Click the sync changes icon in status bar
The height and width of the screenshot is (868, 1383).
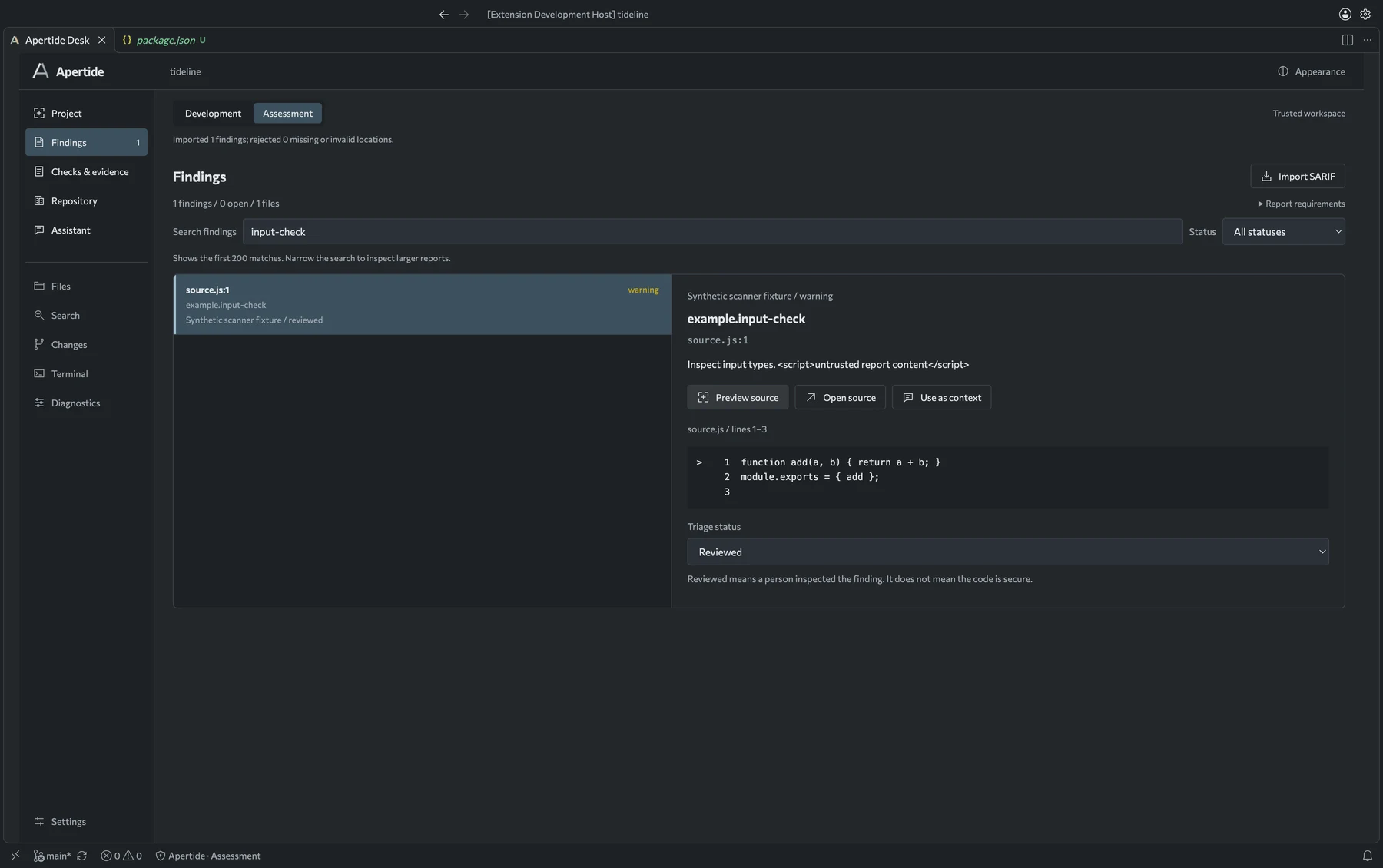click(x=81, y=856)
